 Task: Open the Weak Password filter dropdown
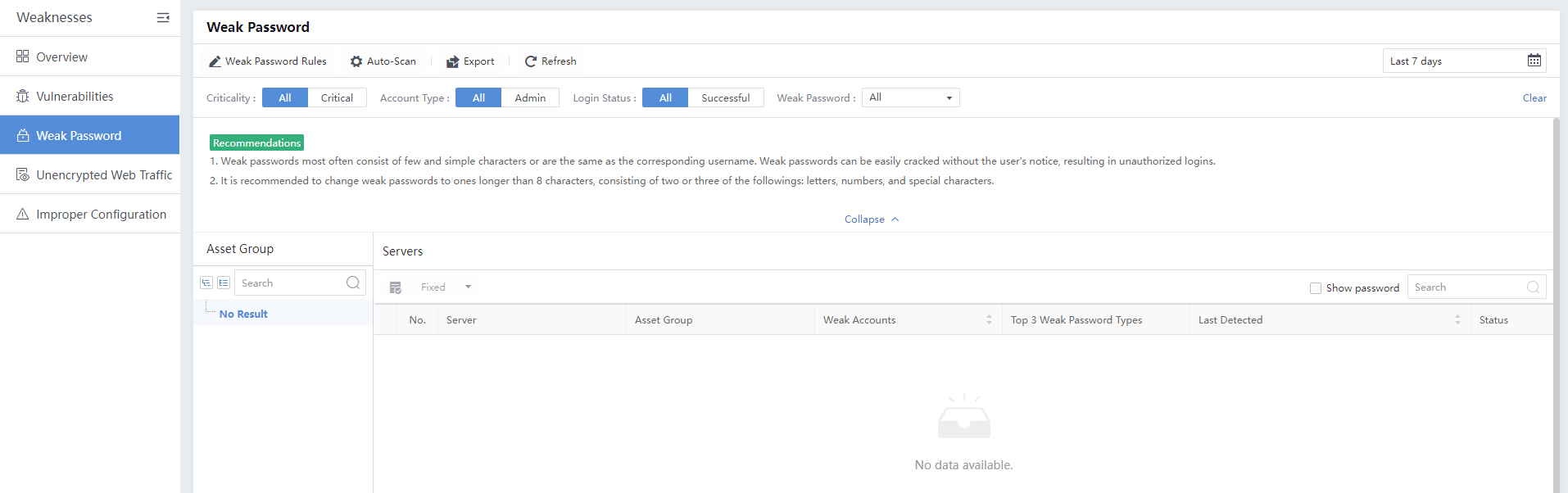tap(910, 97)
